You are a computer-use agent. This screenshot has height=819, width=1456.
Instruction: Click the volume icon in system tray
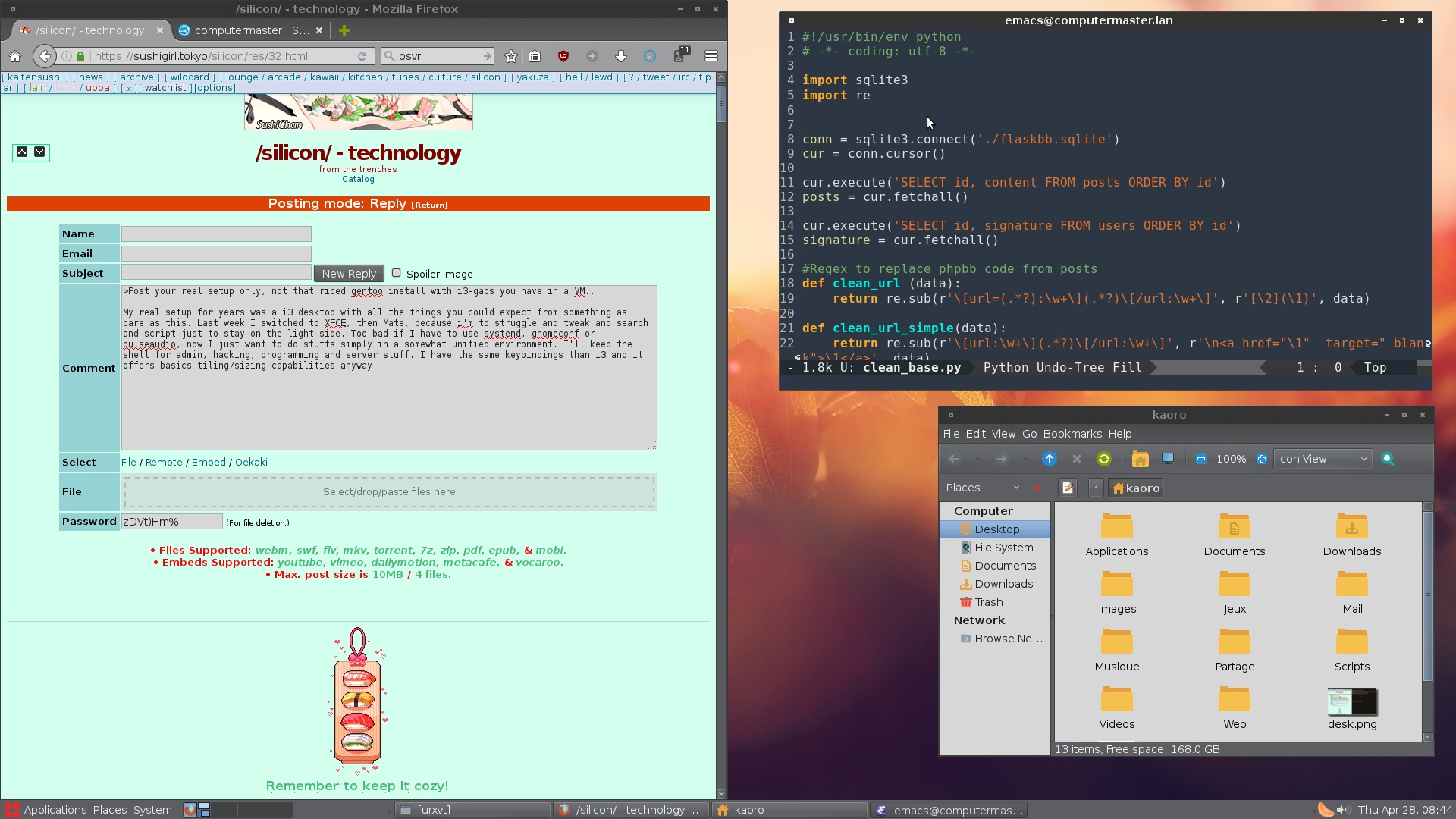1343,810
